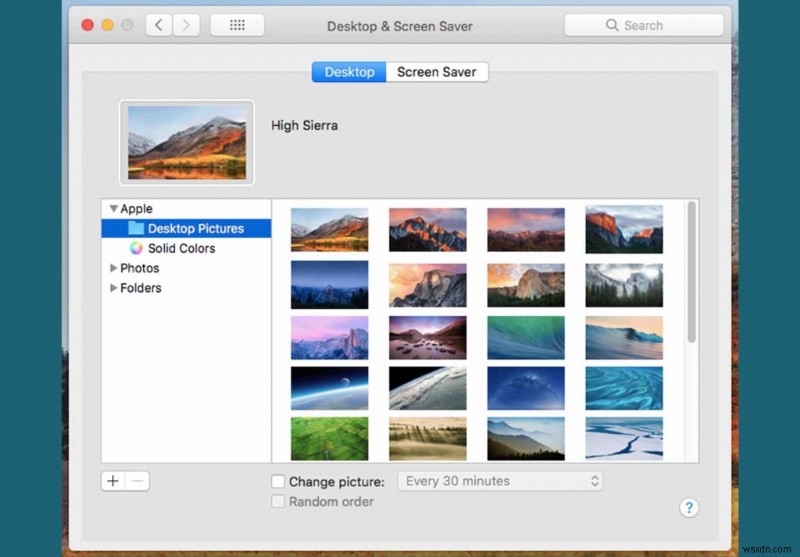Select the Desktop tab

click(x=349, y=72)
